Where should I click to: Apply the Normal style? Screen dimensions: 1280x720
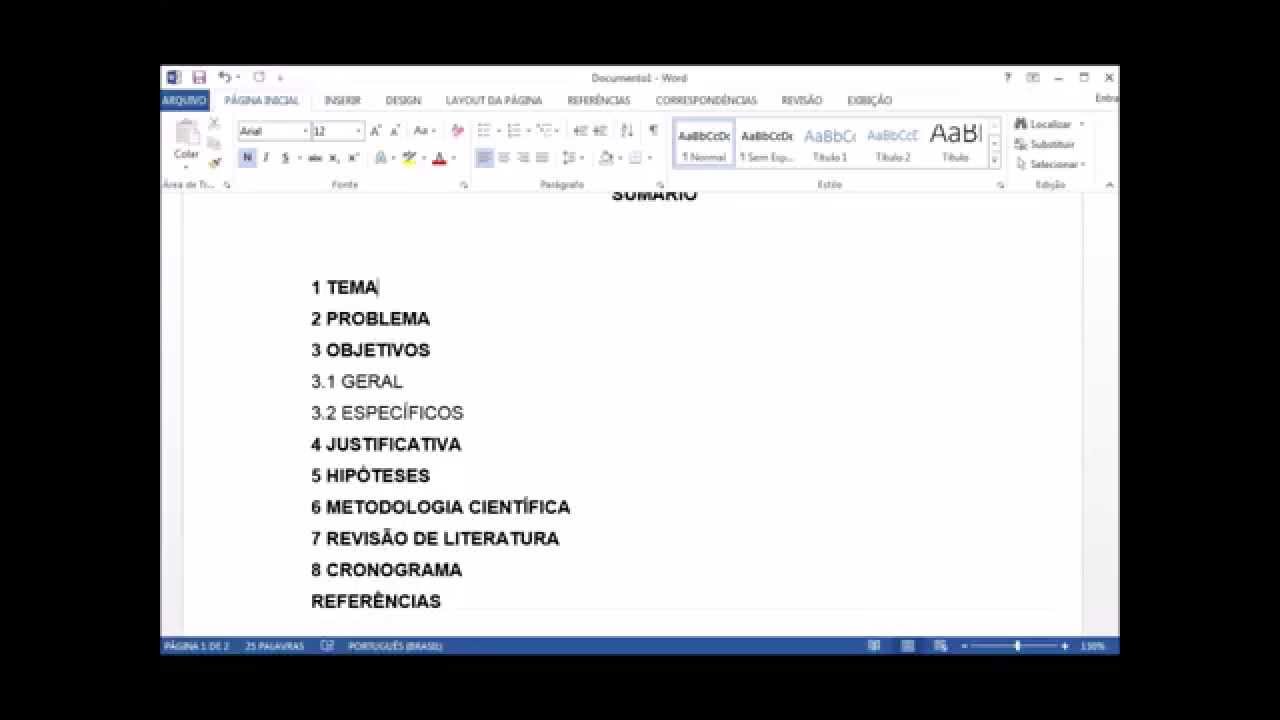click(x=704, y=143)
